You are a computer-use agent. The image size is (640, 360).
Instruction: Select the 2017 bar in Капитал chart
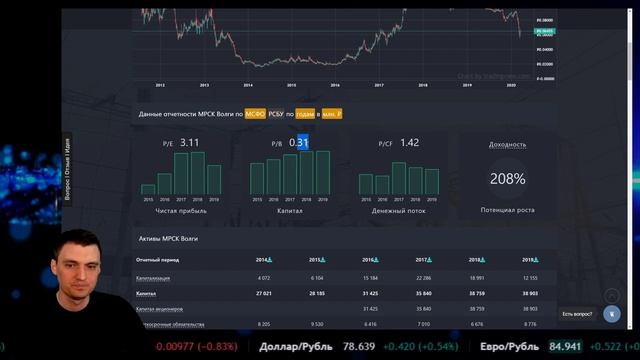click(x=290, y=175)
